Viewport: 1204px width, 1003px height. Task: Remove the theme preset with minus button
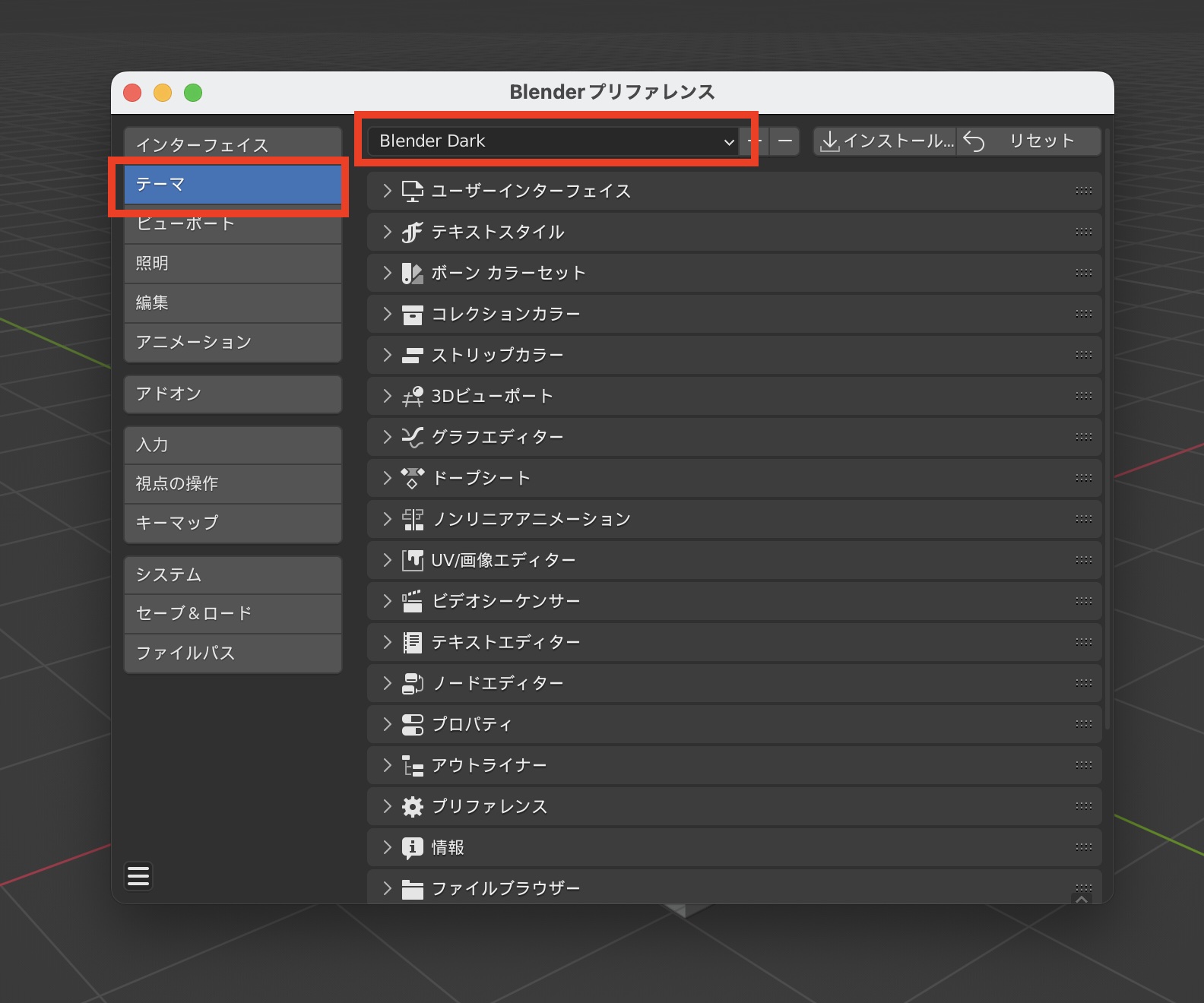tap(785, 141)
